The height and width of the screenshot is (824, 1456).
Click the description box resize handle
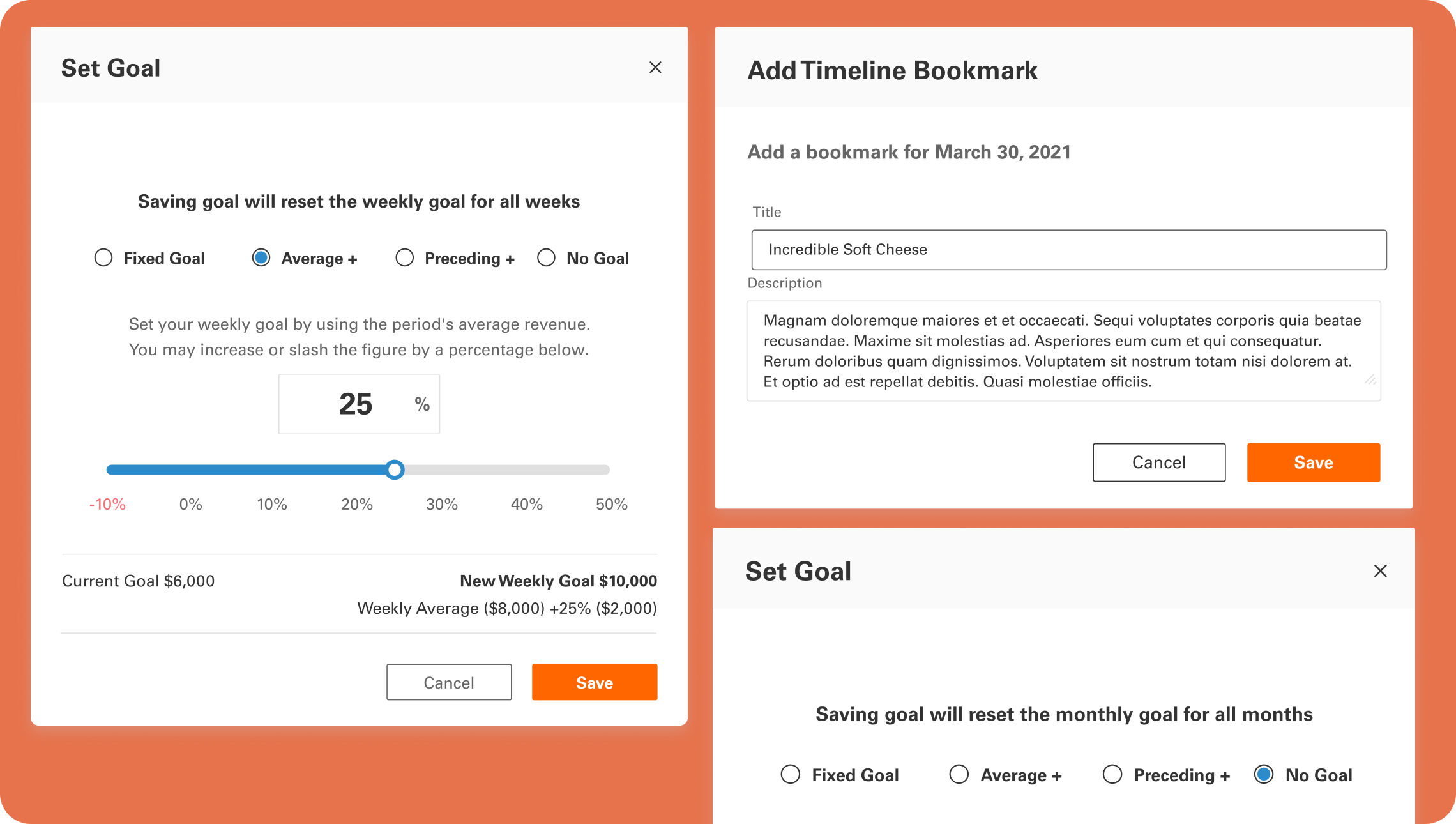[x=1370, y=380]
